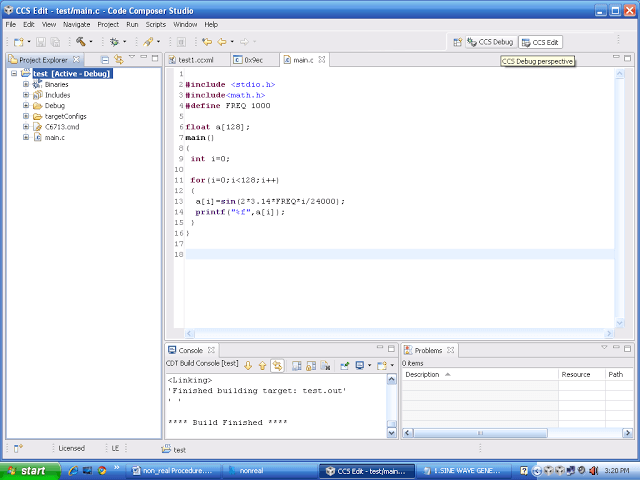Click the Windows start button
Viewport: 640px width, 480px height.
click(29, 471)
